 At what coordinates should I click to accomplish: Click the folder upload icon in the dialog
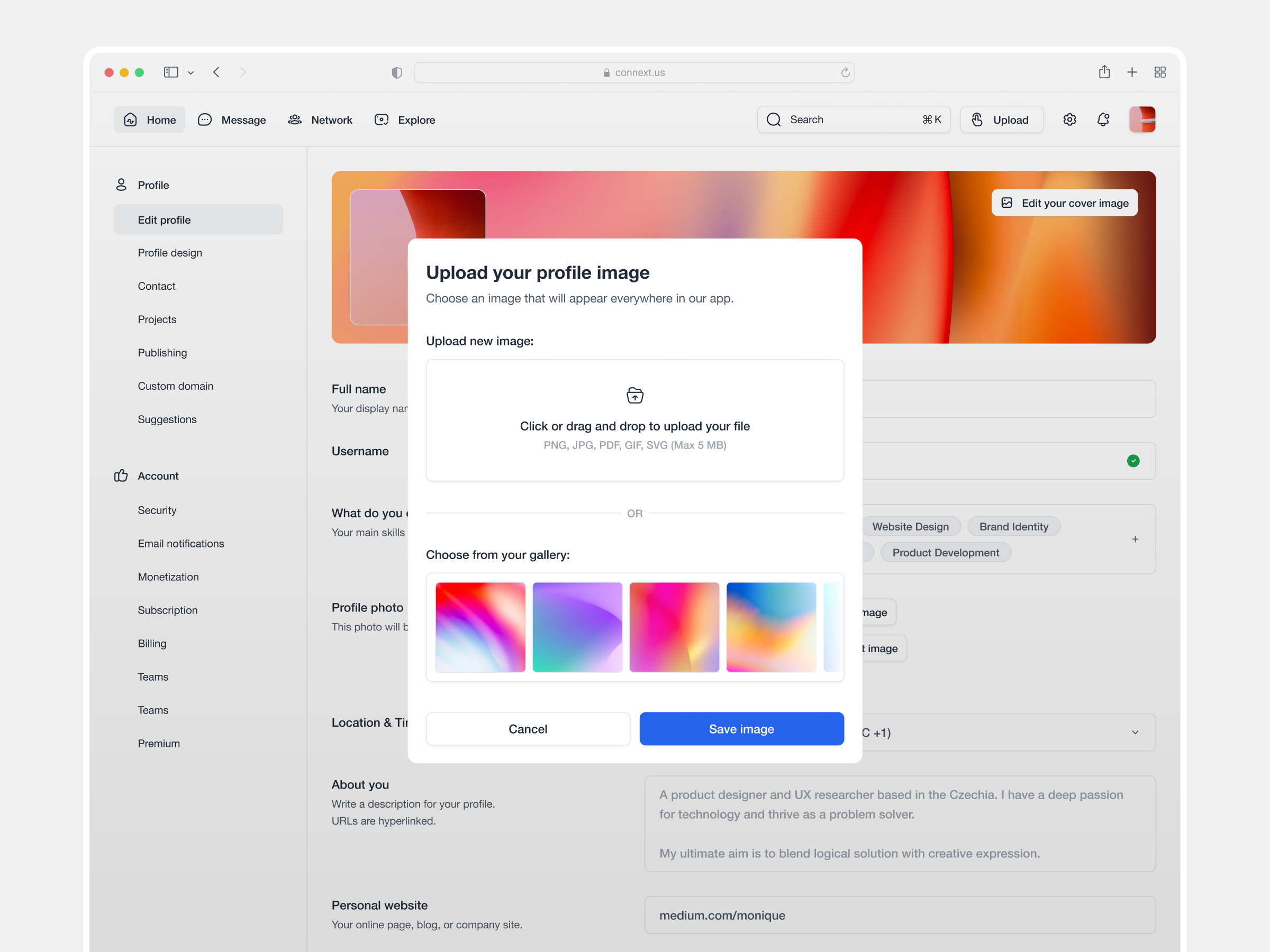pyautogui.click(x=634, y=395)
